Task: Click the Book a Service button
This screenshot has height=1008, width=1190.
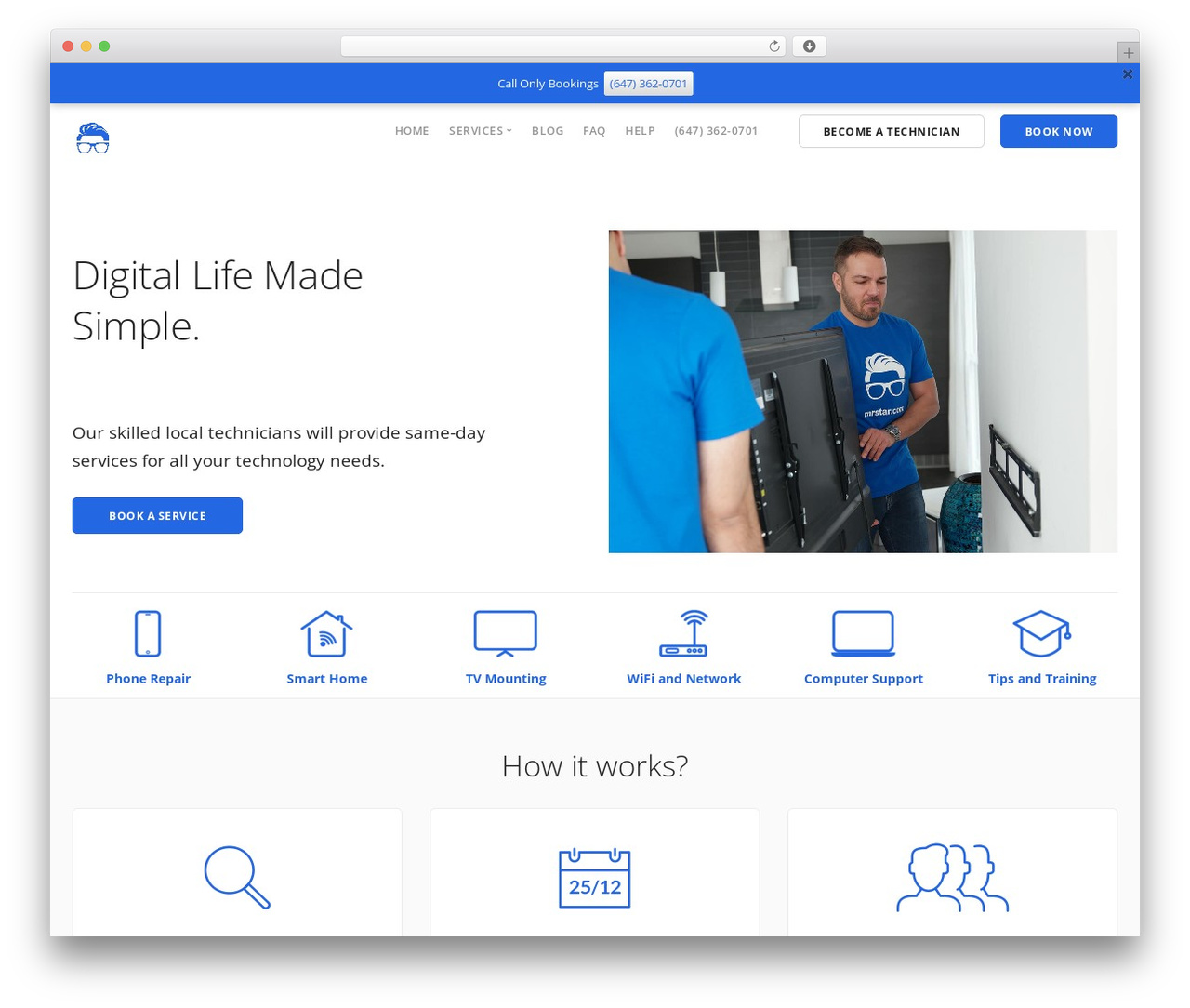Action: click(157, 515)
